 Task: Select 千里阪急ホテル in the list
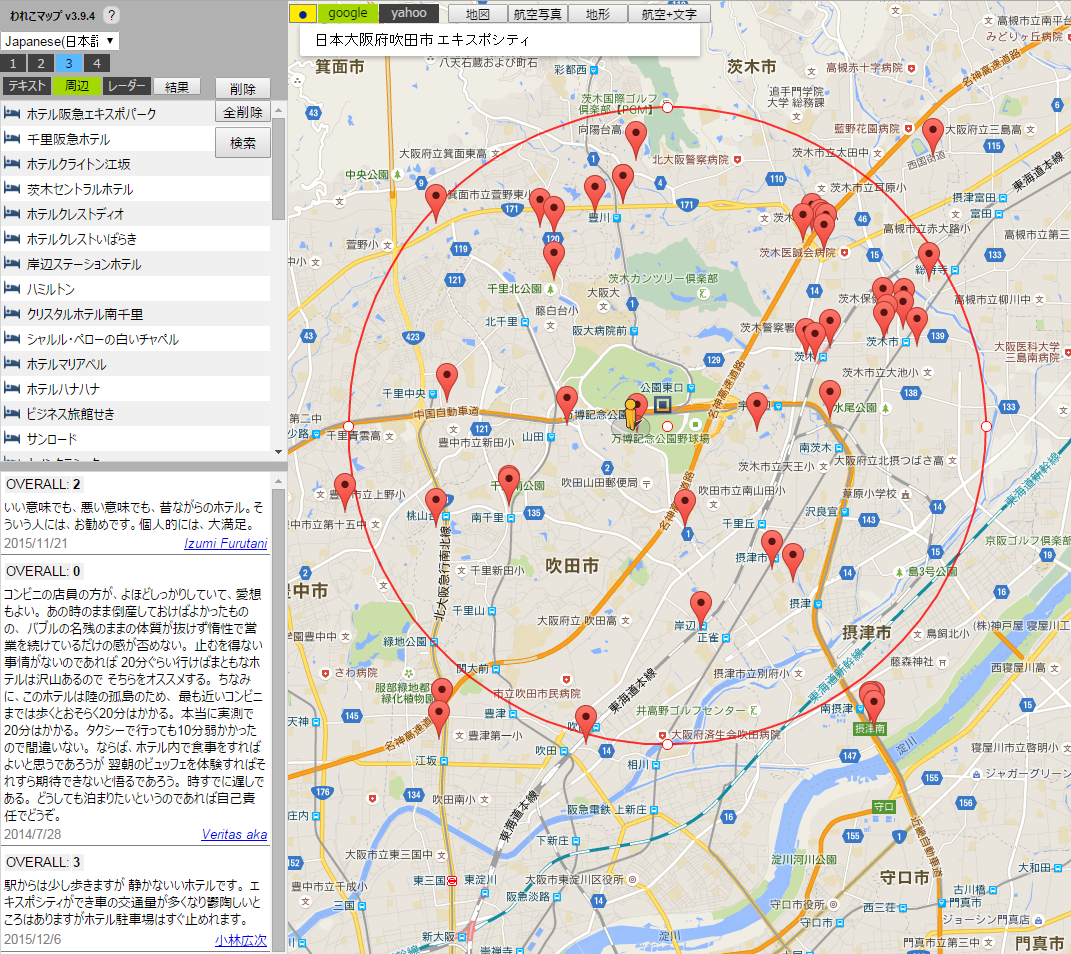(108, 139)
